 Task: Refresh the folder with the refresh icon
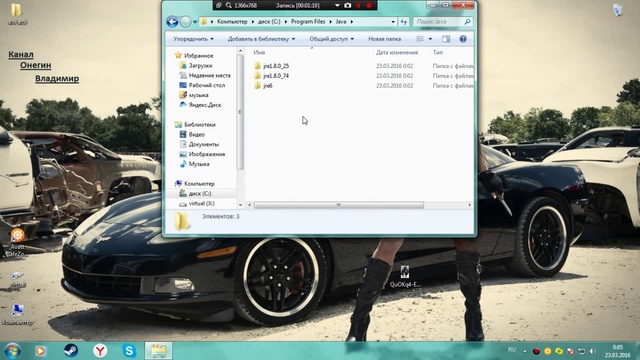click(404, 22)
